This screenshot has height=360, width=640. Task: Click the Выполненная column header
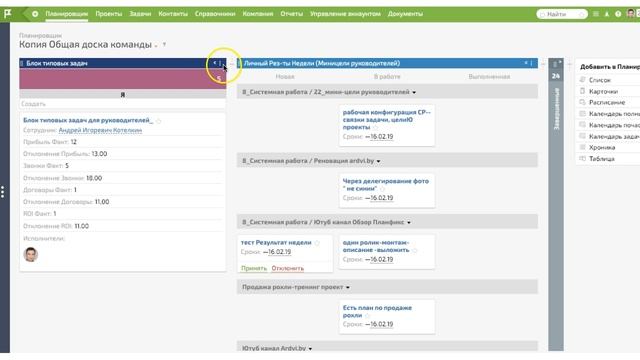point(489,77)
